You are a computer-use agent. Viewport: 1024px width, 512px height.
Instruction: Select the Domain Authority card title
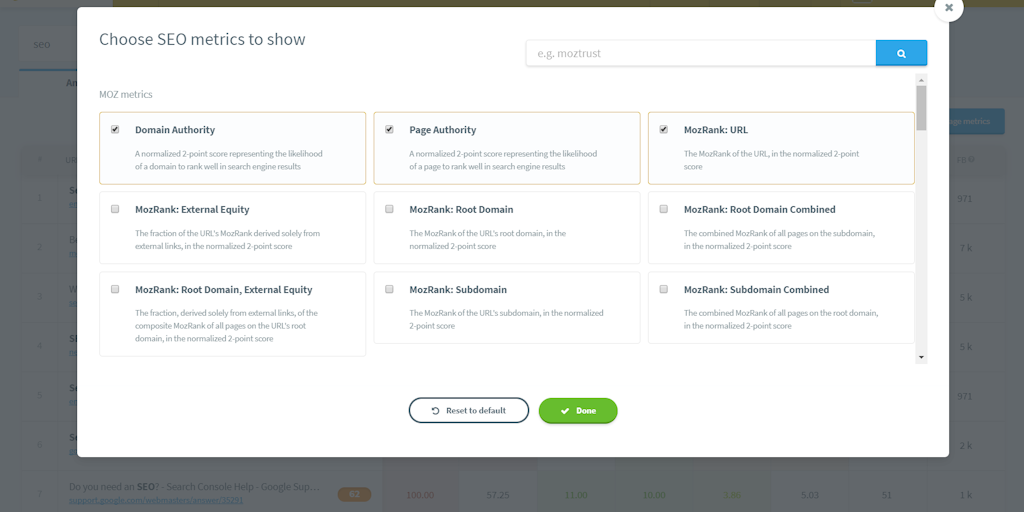175,130
